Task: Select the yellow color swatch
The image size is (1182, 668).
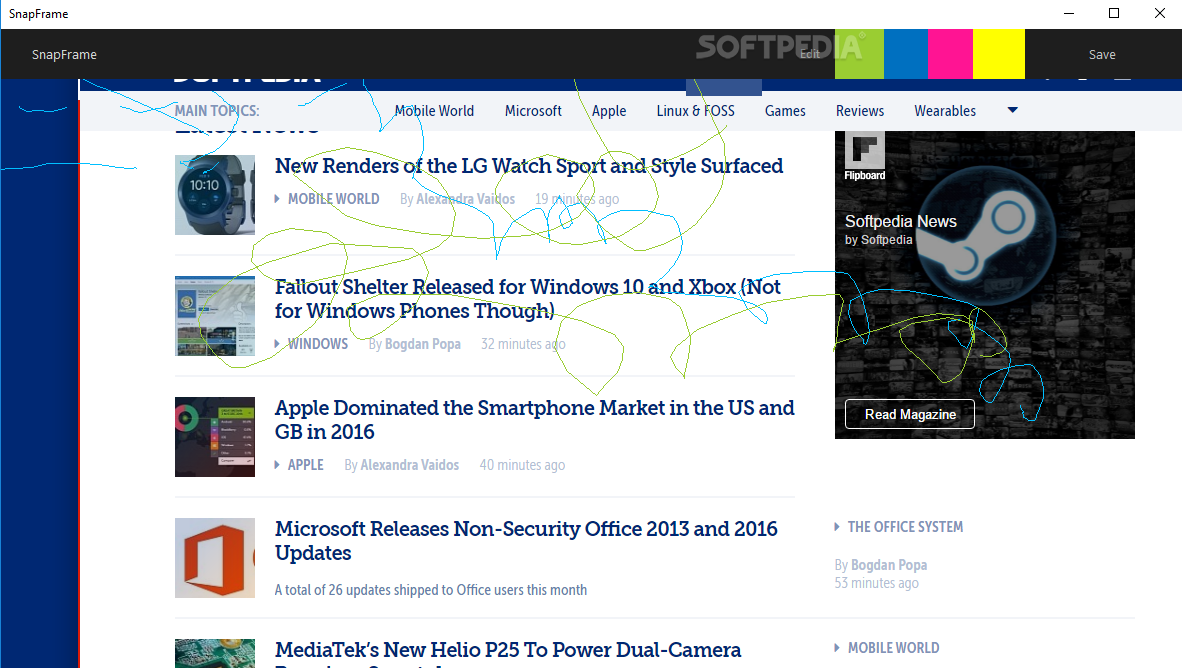Action: click(999, 54)
